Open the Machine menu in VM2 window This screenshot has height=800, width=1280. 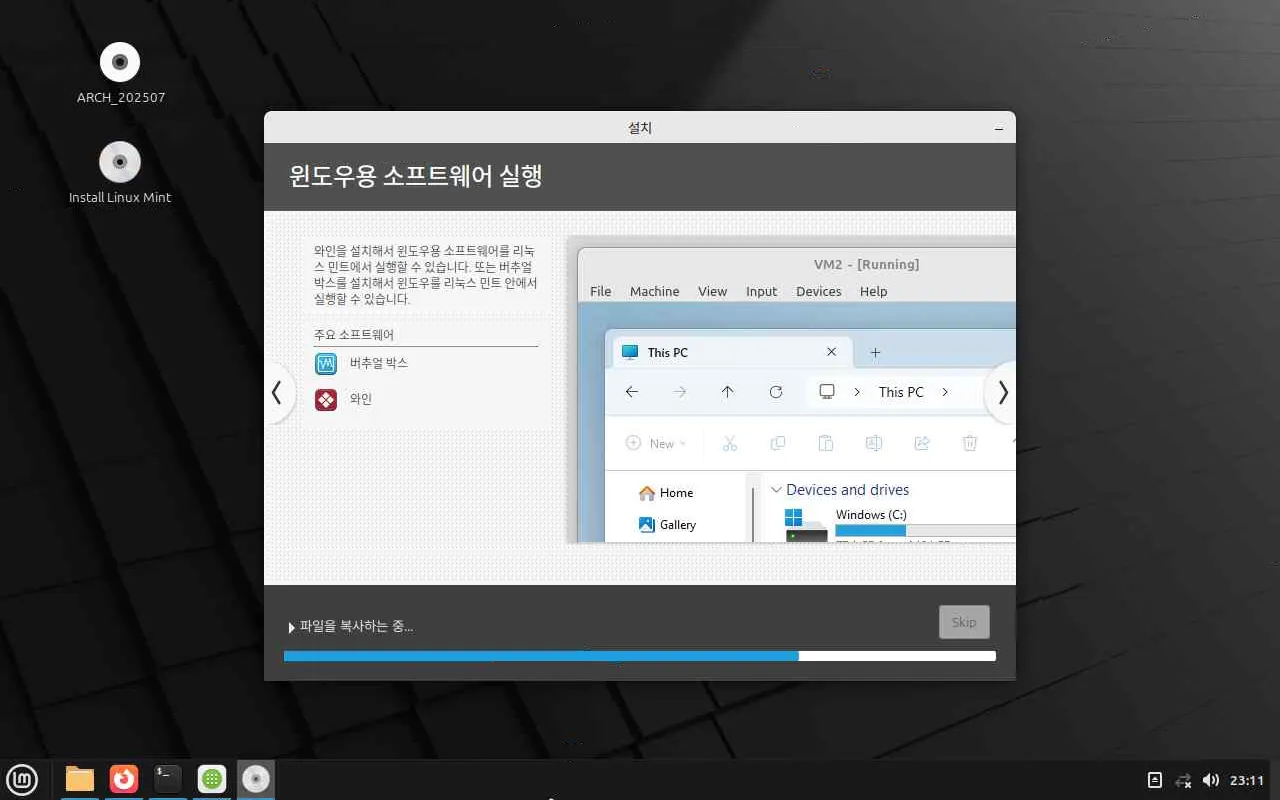[655, 291]
